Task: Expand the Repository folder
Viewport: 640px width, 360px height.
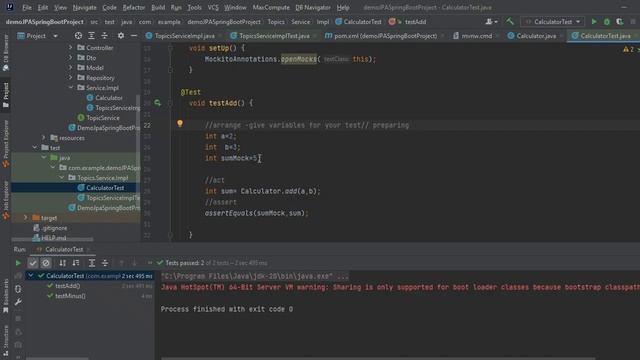Action: (71, 78)
